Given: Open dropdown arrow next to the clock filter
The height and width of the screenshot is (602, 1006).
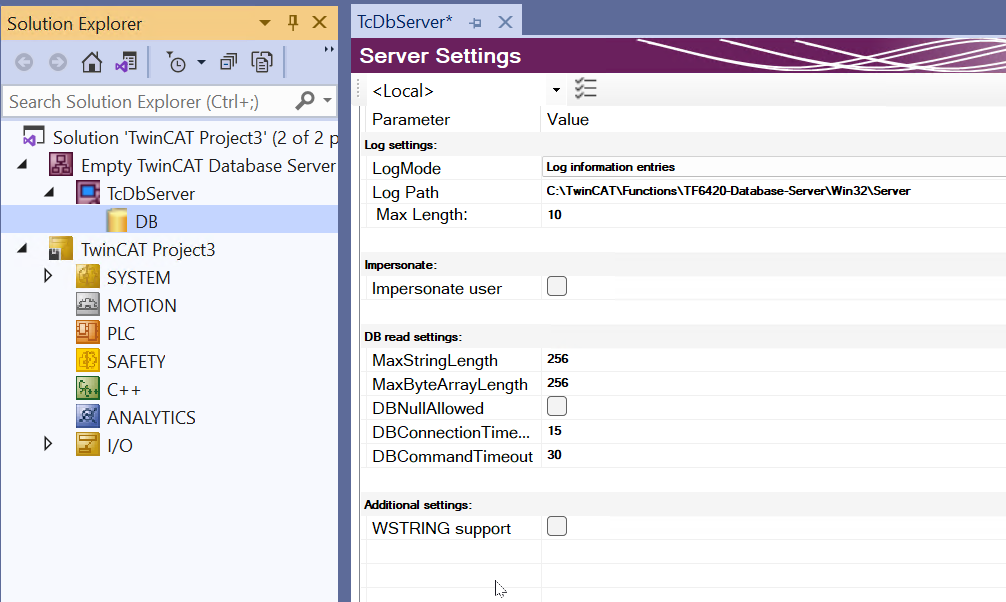Looking at the screenshot, I should [201, 62].
